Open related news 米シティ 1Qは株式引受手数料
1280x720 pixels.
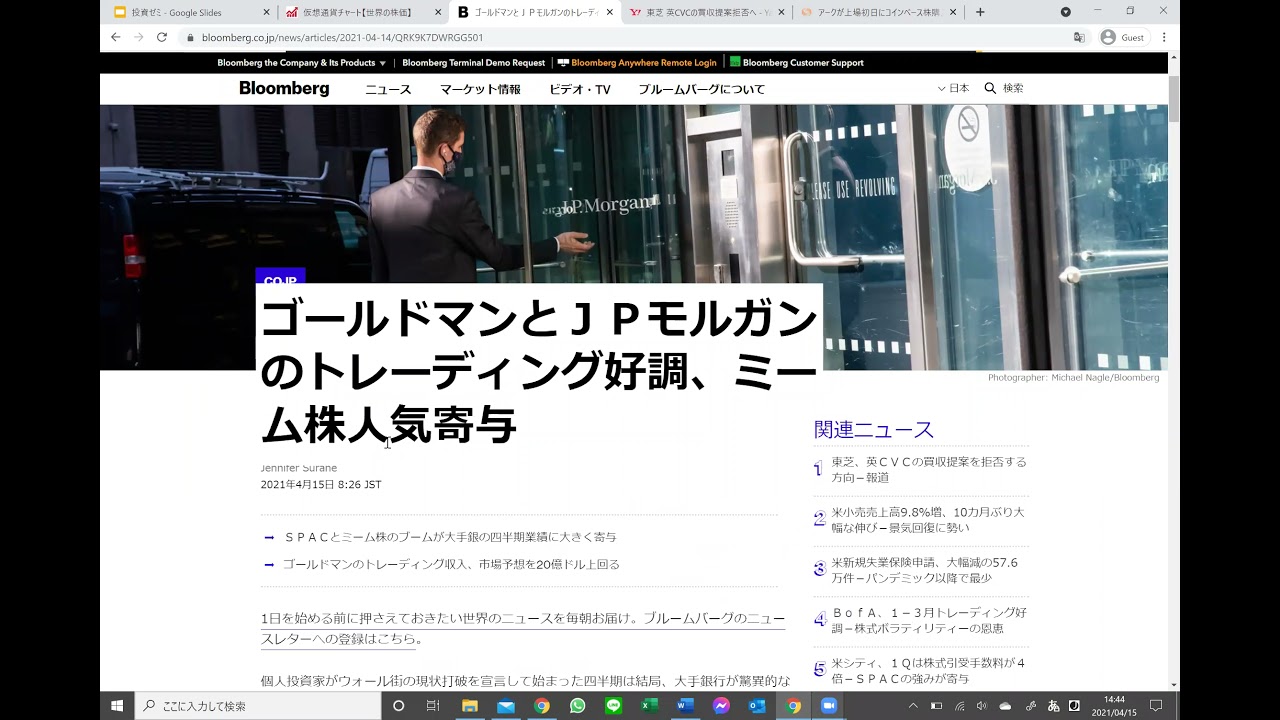(x=928, y=670)
